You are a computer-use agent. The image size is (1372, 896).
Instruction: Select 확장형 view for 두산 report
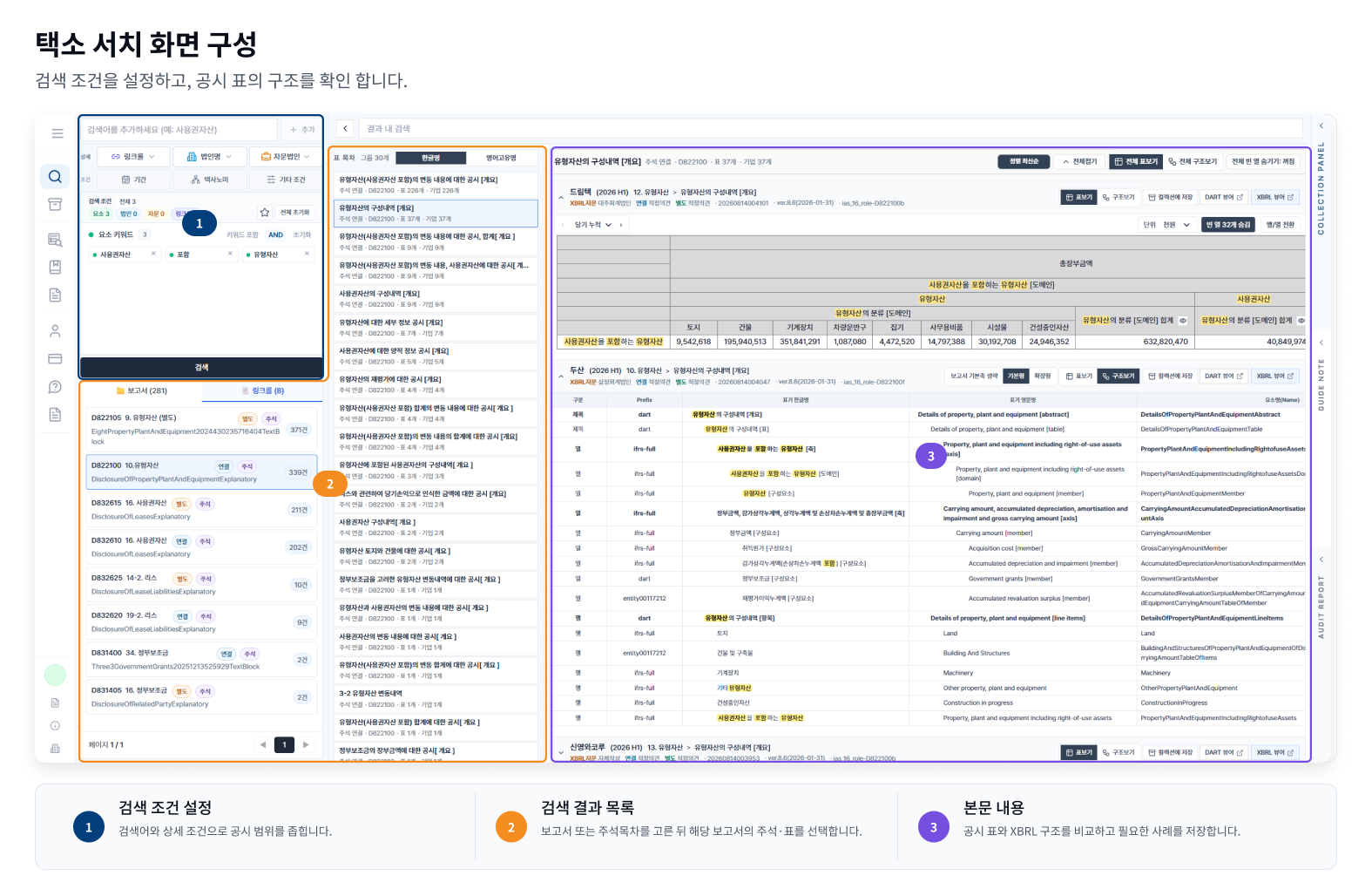click(x=1042, y=376)
